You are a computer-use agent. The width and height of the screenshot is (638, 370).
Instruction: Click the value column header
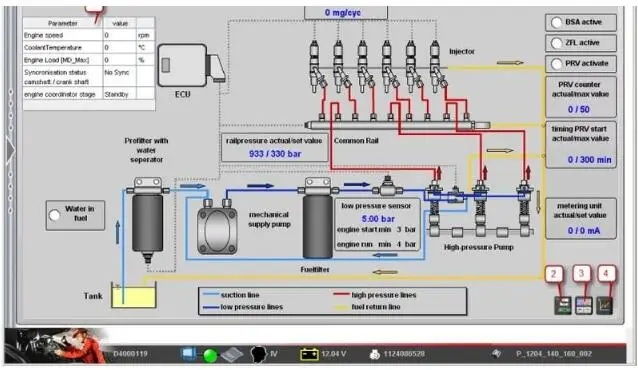tap(120, 23)
